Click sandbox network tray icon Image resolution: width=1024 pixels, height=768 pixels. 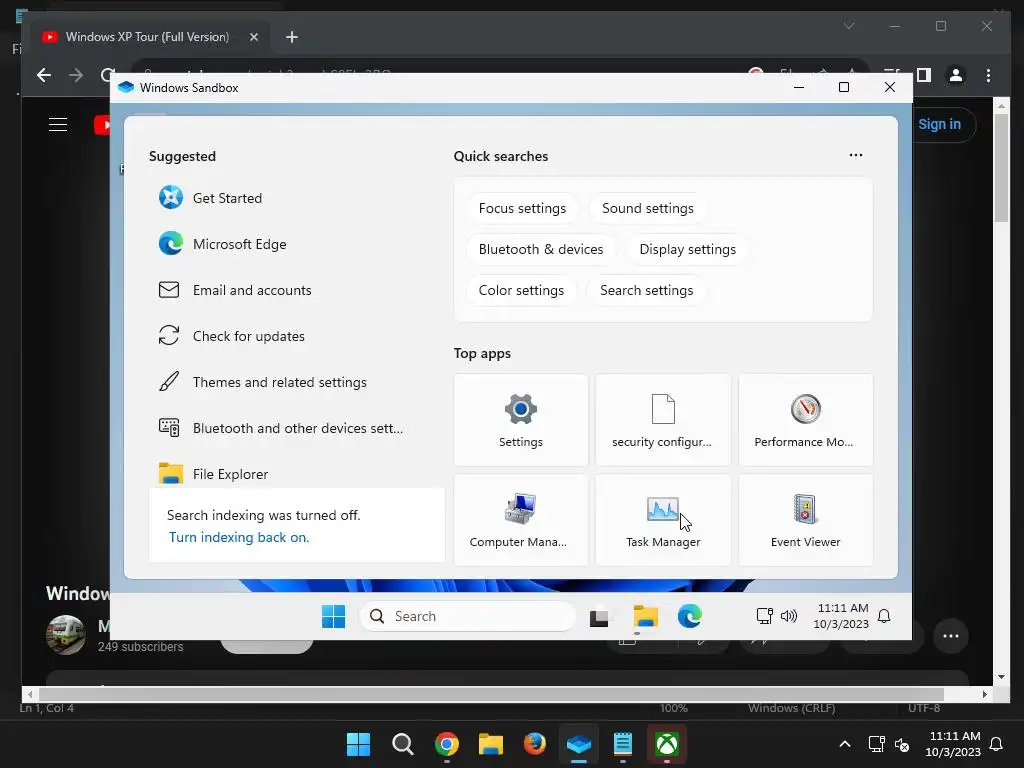(764, 616)
